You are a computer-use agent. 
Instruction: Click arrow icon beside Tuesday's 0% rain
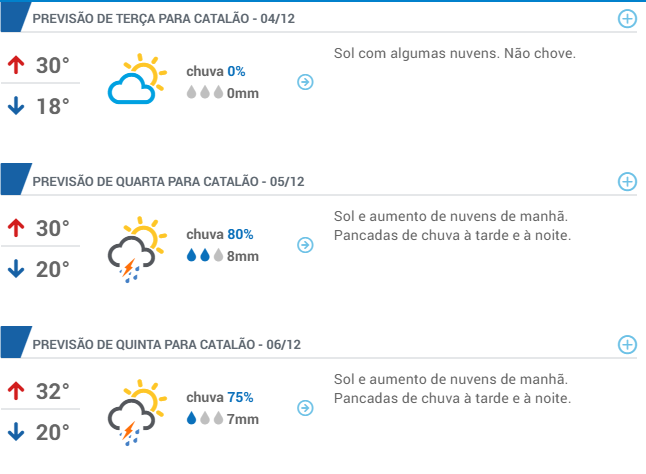pyautogui.click(x=306, y=82)
